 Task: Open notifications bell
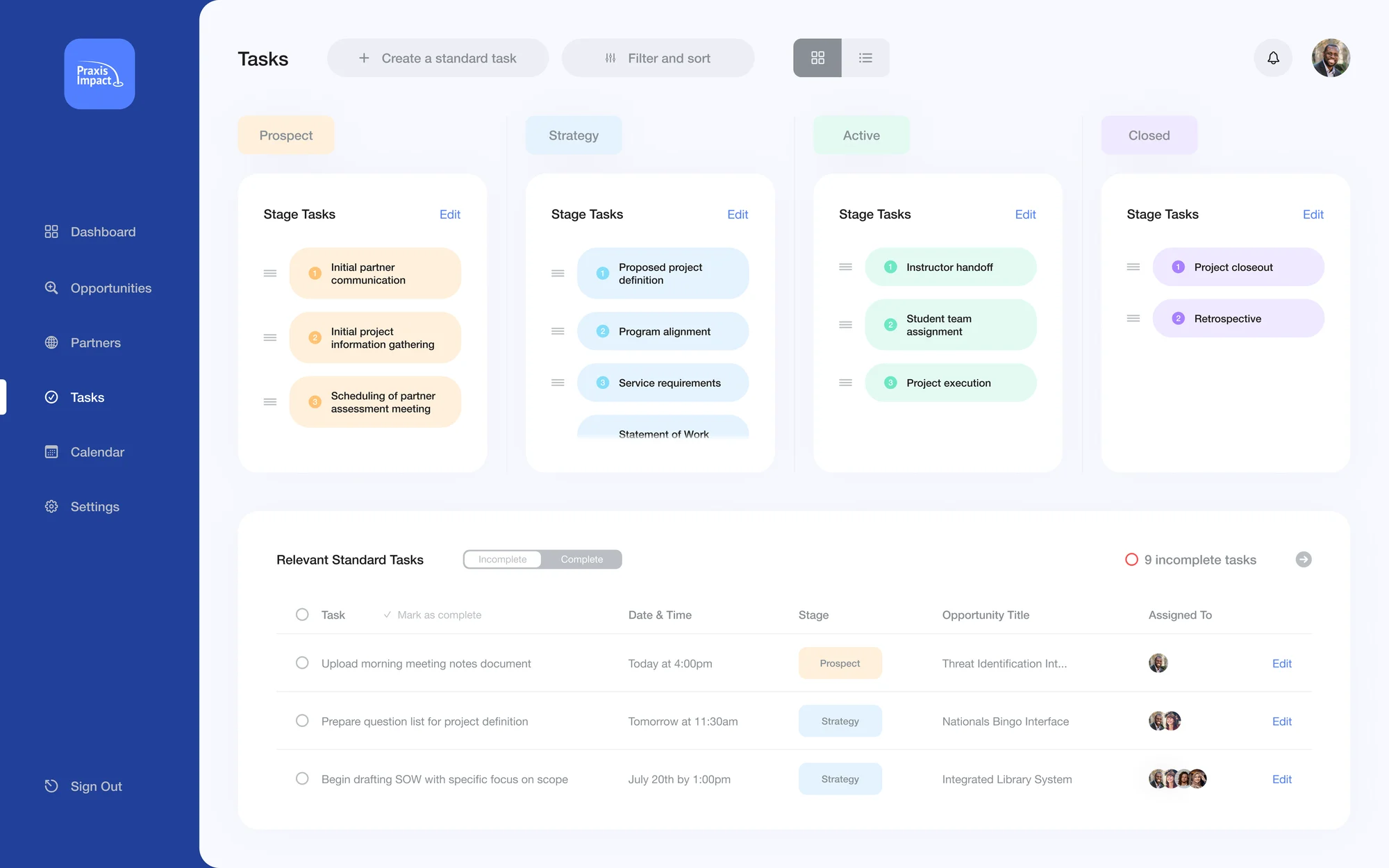1273,58
